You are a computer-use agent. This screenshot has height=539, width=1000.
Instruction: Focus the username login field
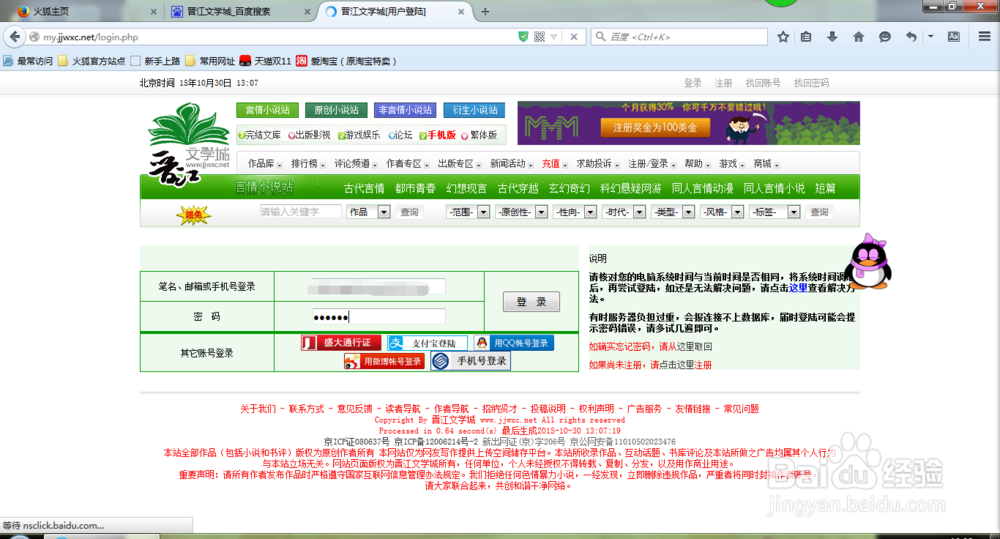[x=379, y=287]
